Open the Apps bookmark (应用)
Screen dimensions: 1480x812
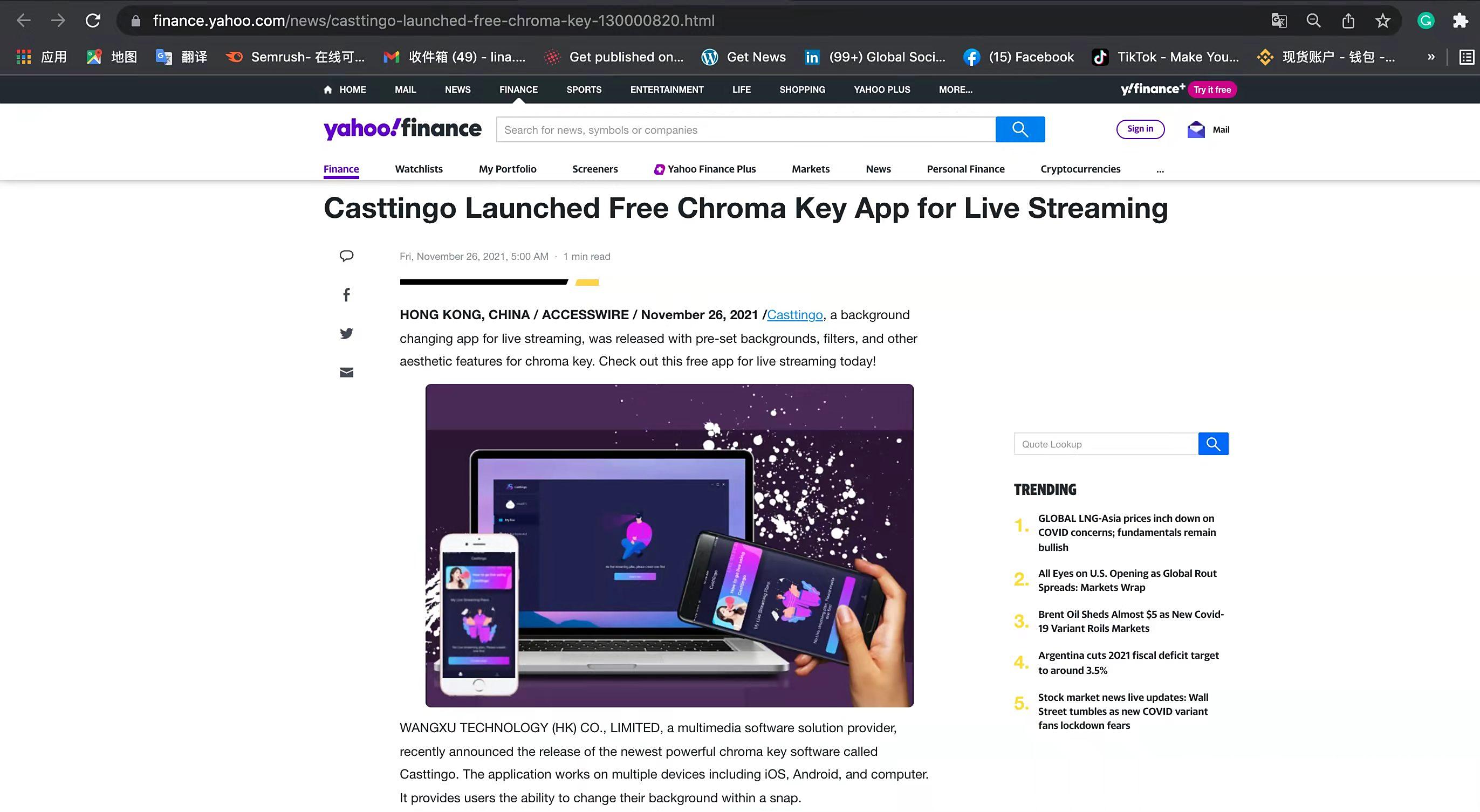(x=42, y=57)
